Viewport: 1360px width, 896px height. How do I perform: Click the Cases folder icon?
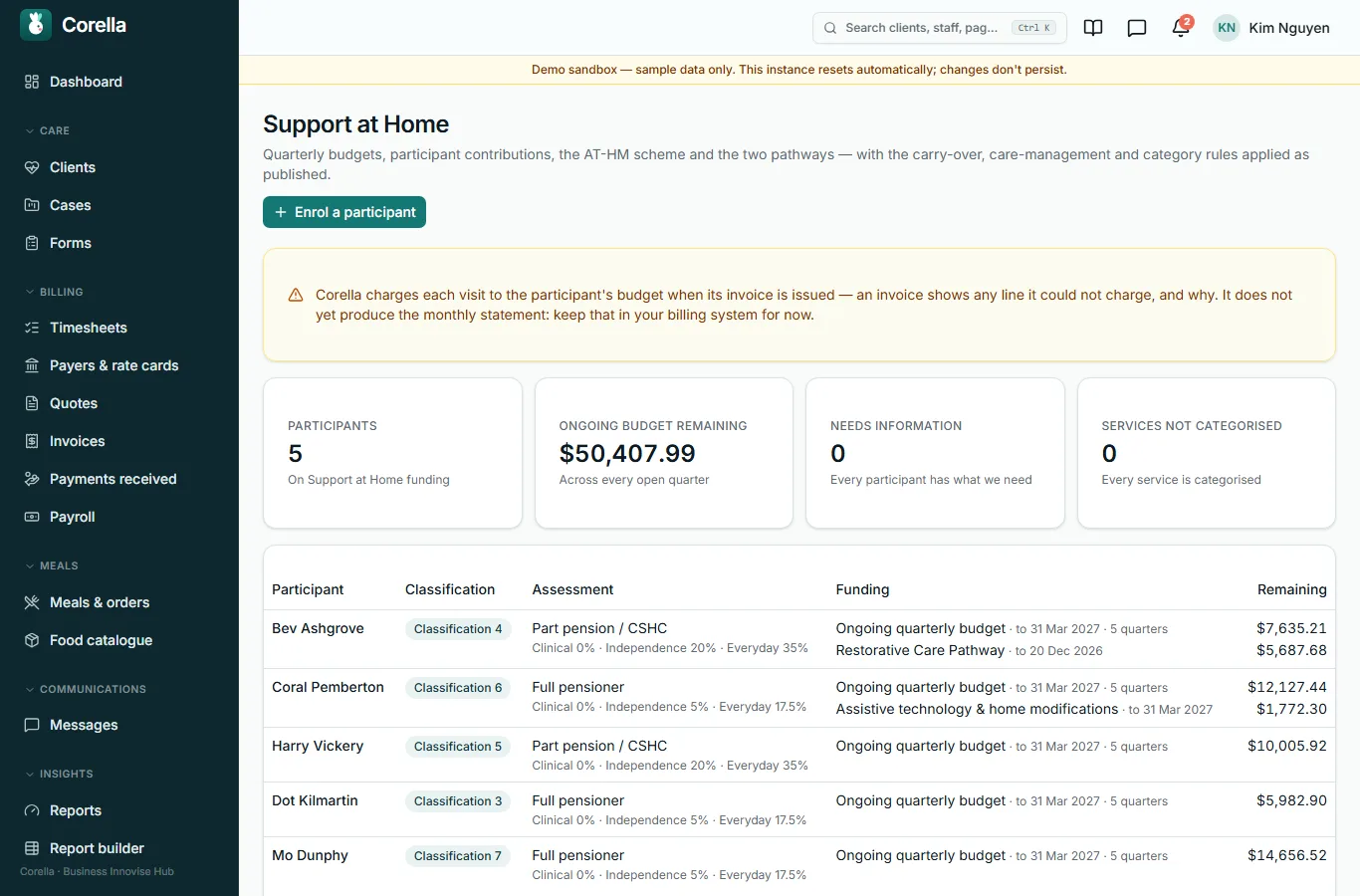pos(32,205)
